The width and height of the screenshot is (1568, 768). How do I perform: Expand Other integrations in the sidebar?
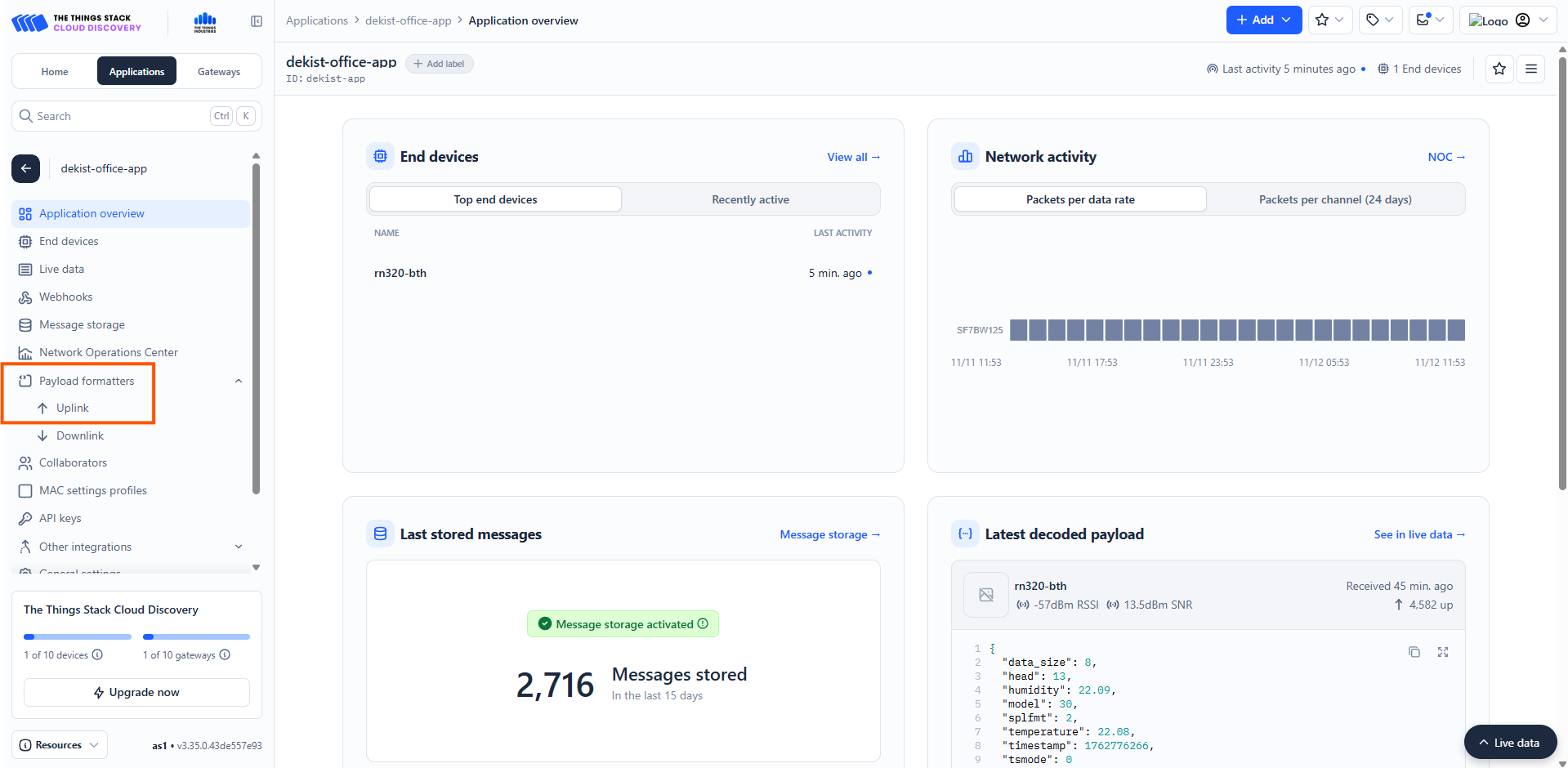(239, 547)
